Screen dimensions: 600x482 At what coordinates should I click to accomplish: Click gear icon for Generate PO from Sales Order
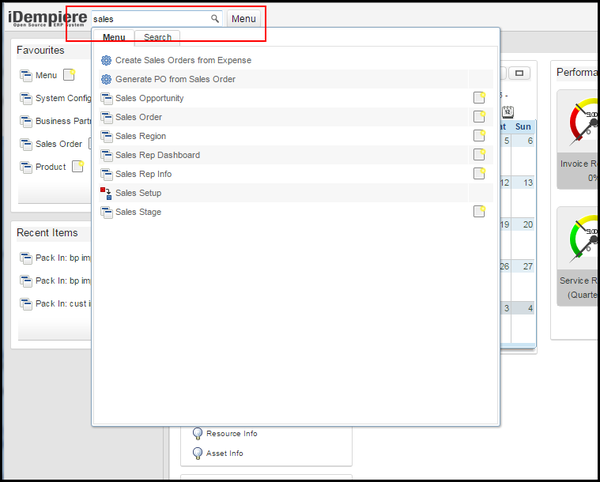[107, 79]
